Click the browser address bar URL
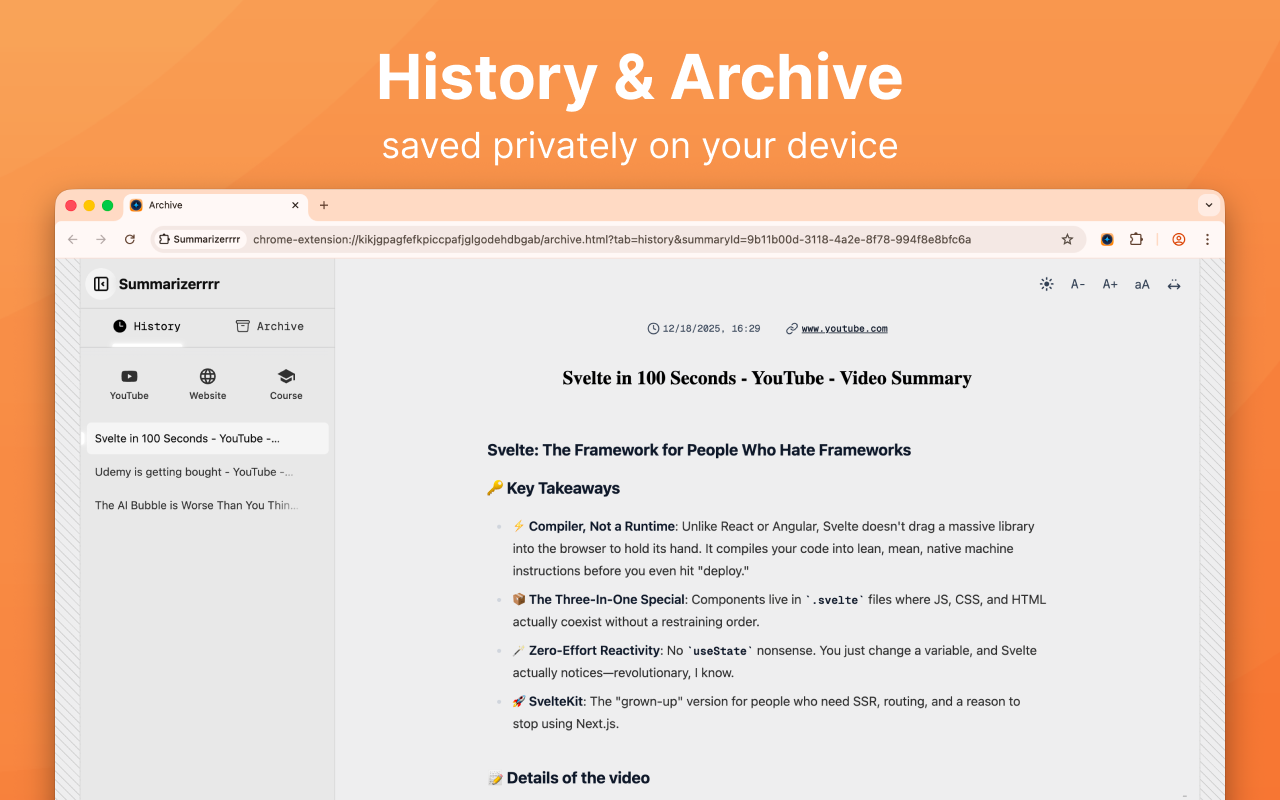 pyautogui.click(x=611, y=239)
